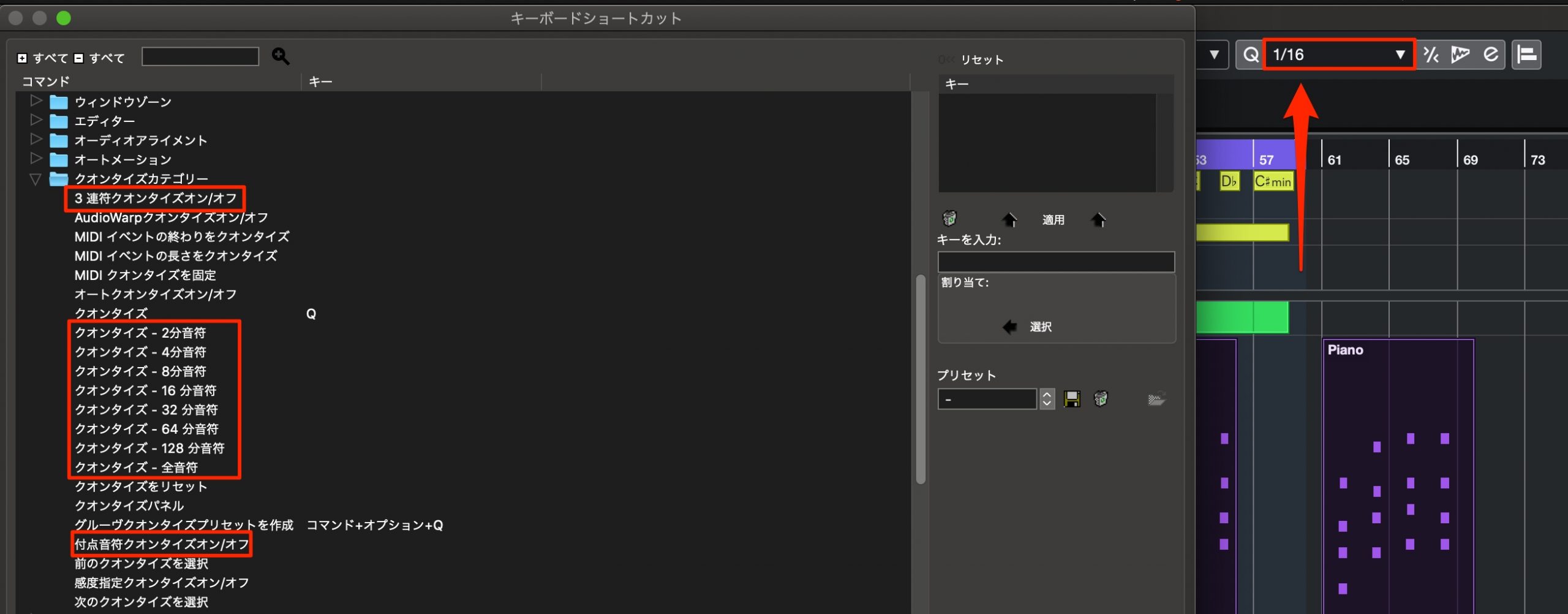The width and height of the screenshot is (1568, 614).
Task: Select クオンタイズ - 32 分音符 command
Action: click(146, 409)
